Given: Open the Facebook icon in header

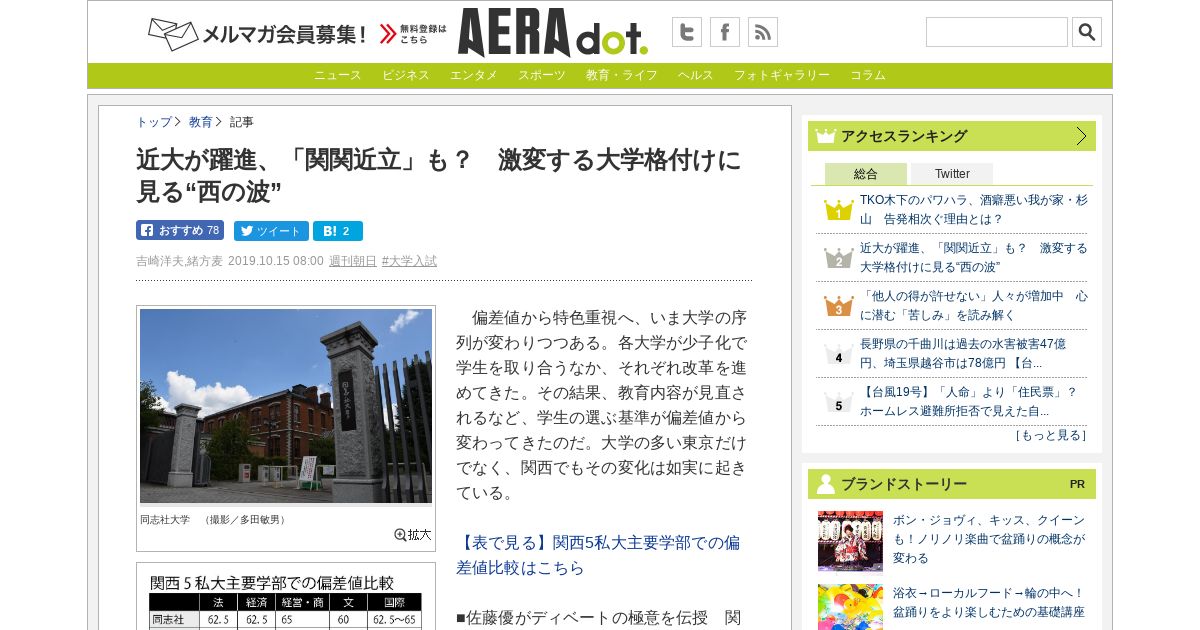Looking at the screenshot, I should (725, 32).
